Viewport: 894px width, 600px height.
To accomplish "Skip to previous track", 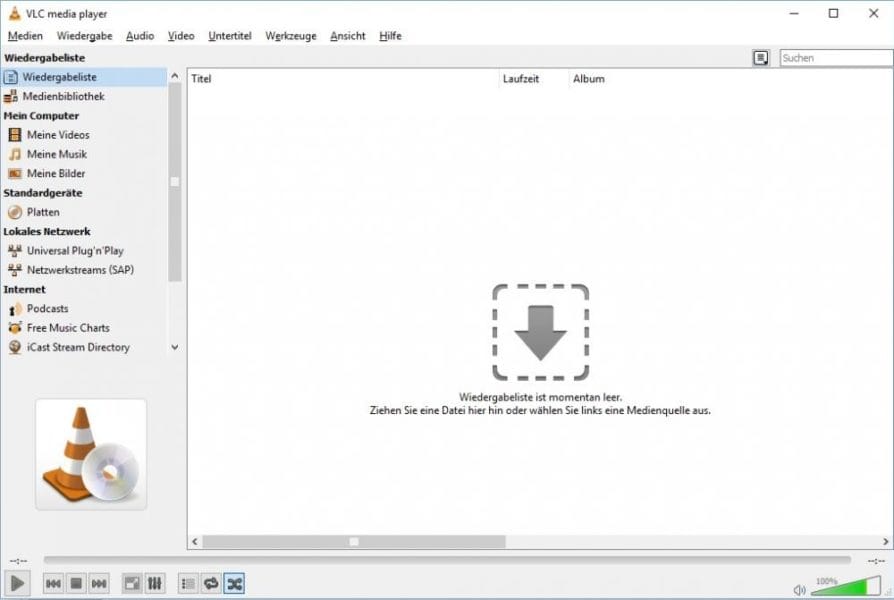I will click(x=53, y=583).
